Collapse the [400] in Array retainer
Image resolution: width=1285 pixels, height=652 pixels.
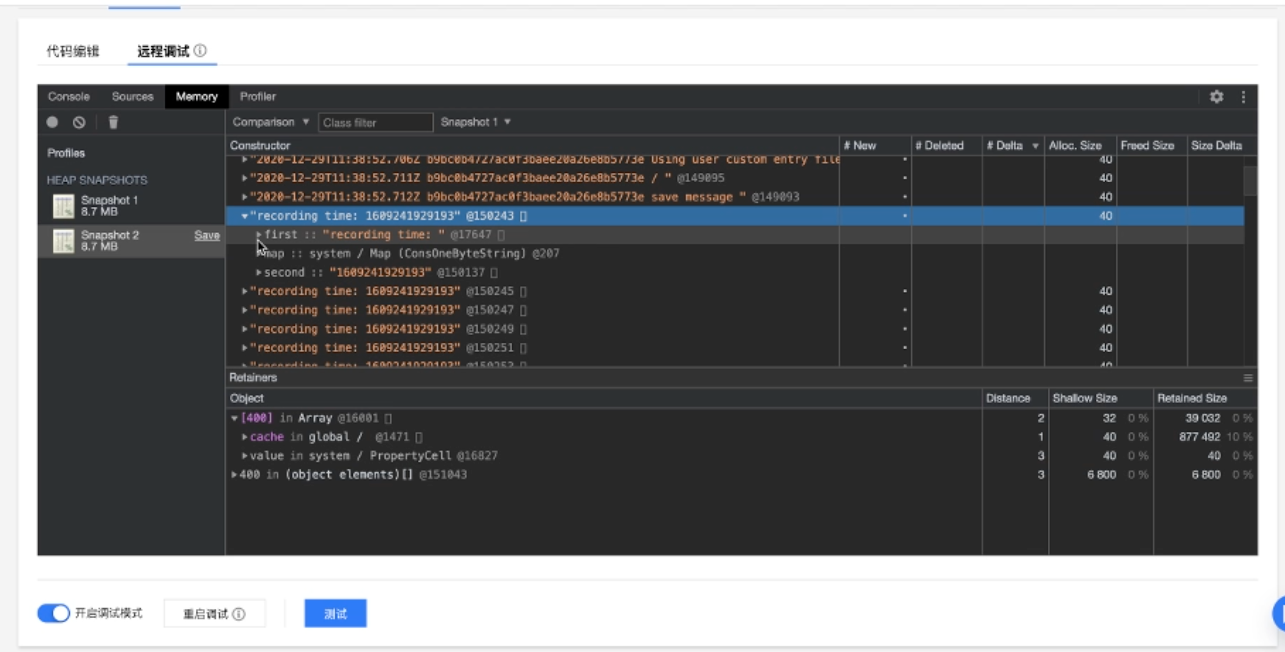pyautogui.click(x=234, y=418)
